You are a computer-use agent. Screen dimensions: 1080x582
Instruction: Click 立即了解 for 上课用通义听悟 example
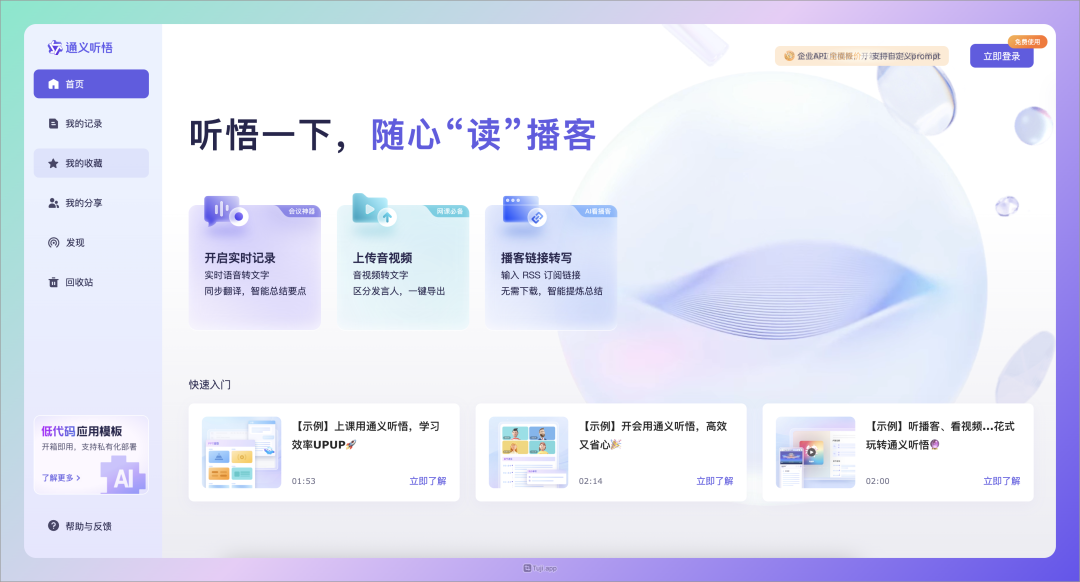click(428, 481)
